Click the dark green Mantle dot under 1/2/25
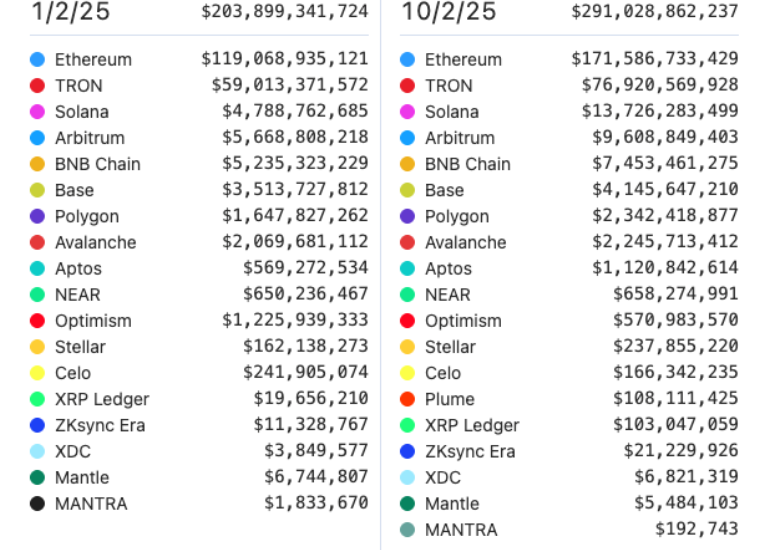This screenshot has width=760, height=550. pyautogui.click(x=38, y=477)
